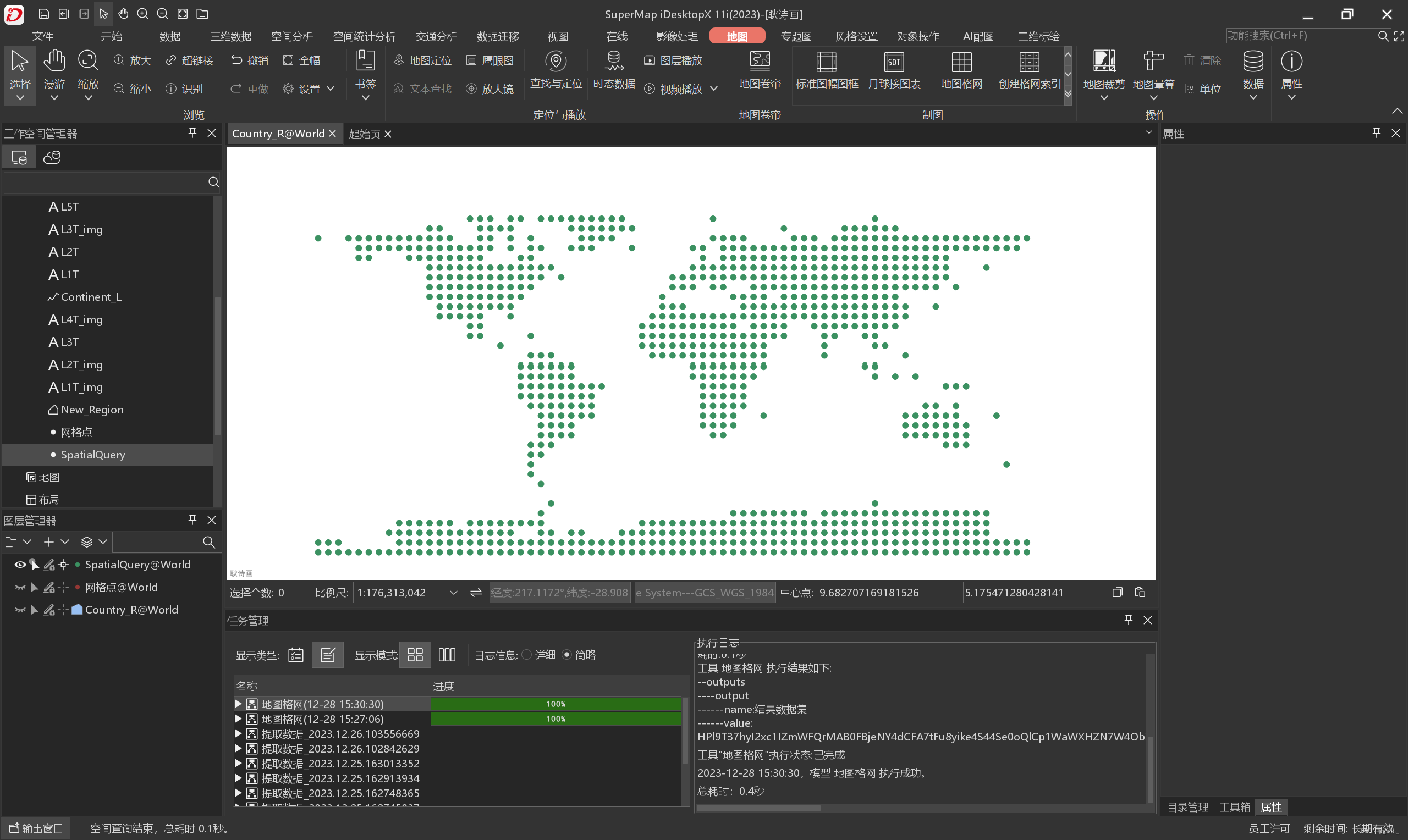Open the 视频播放 dropdown arrow
The image size is (1408, 840).
pyautogui.click(x=714, y=89)
